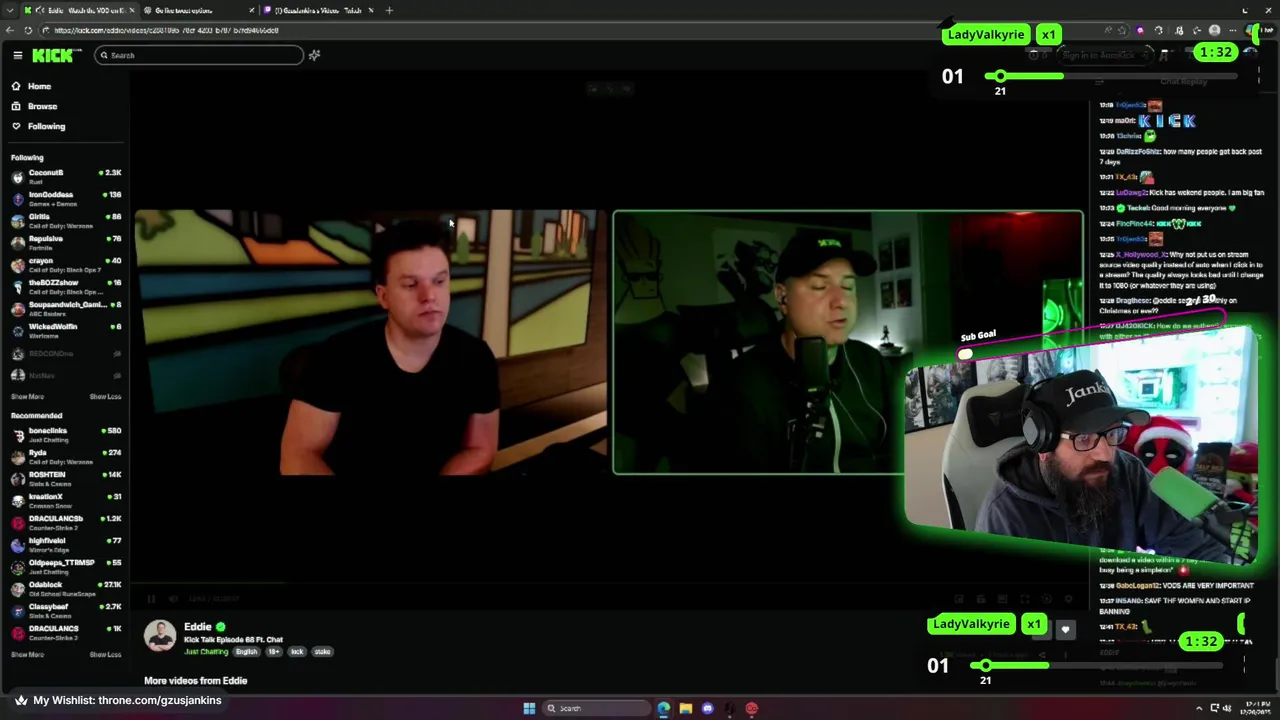Open theBOZZshow channel avatar

[17, 286]
